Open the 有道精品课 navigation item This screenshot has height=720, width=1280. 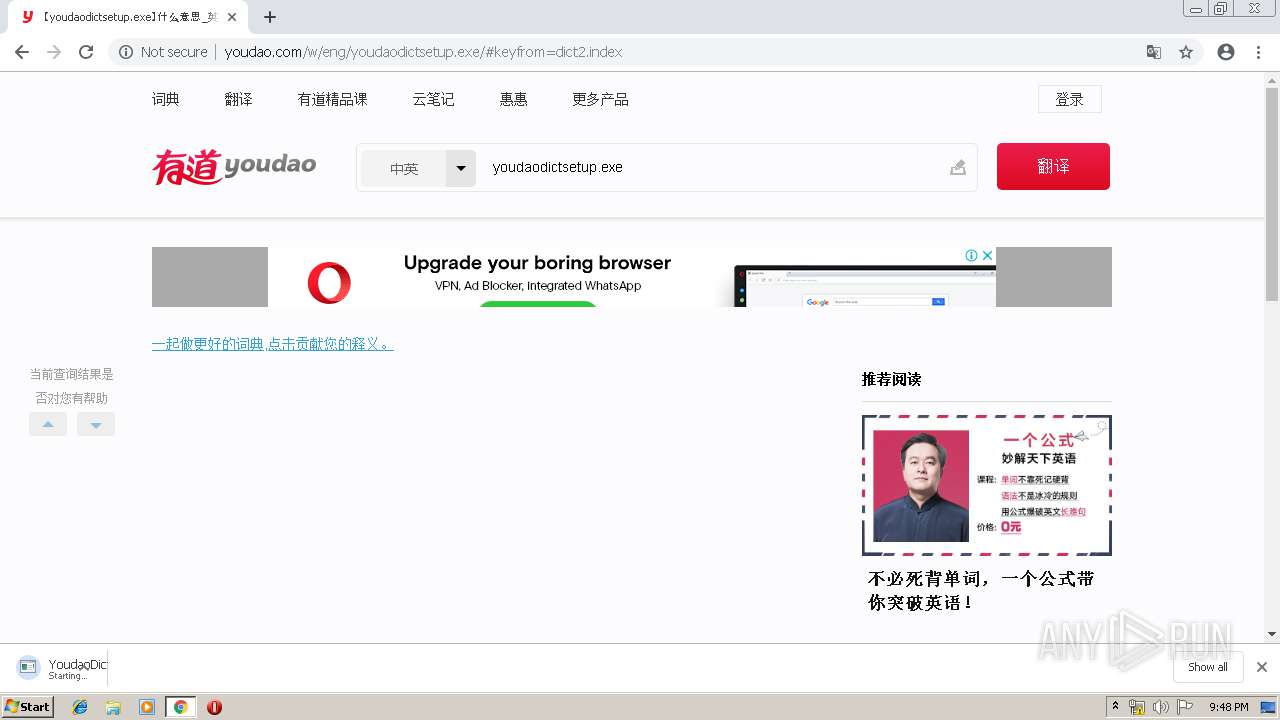[x=333, y=99]
